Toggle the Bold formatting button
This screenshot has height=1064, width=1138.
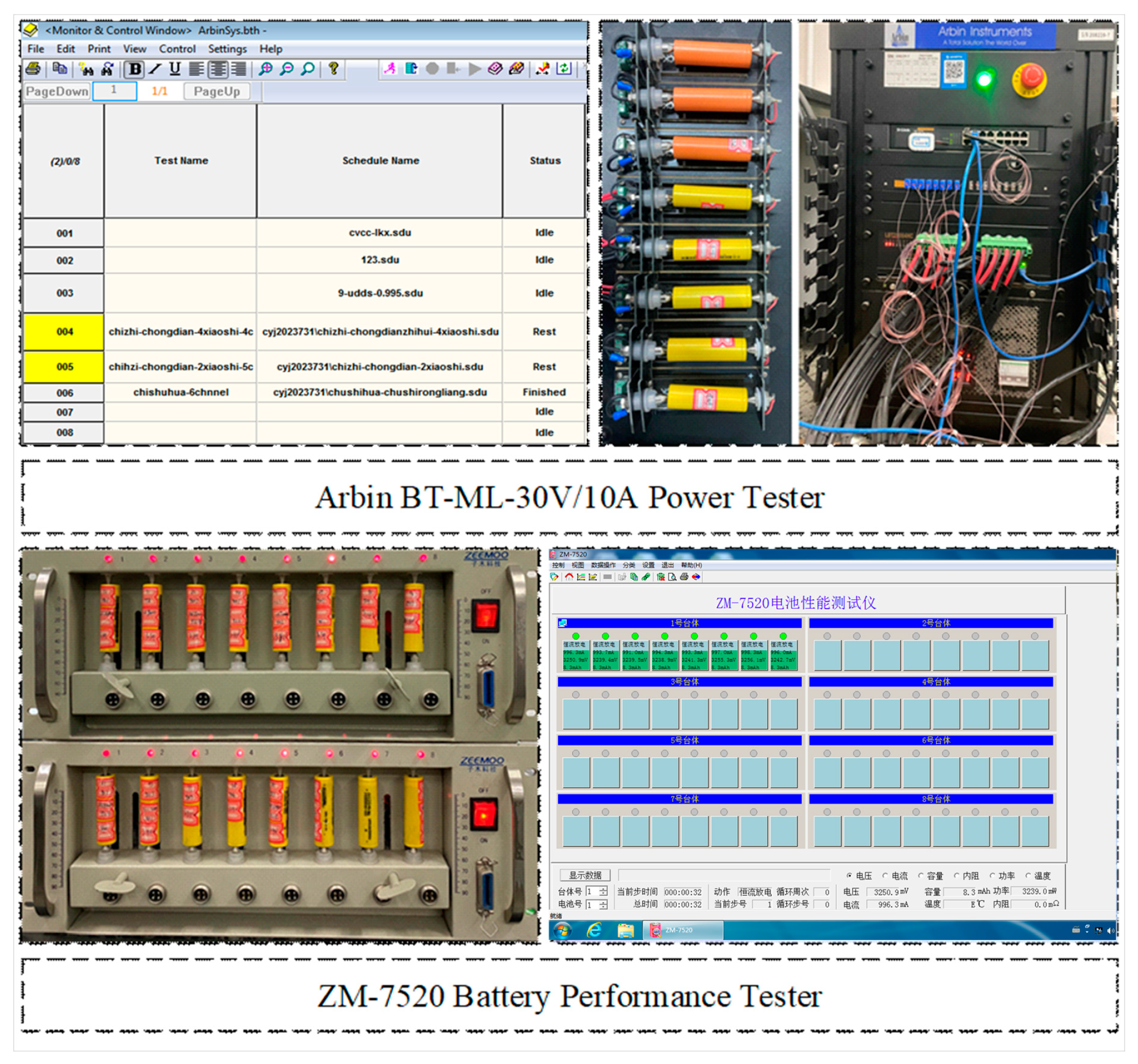click(135, 69)
